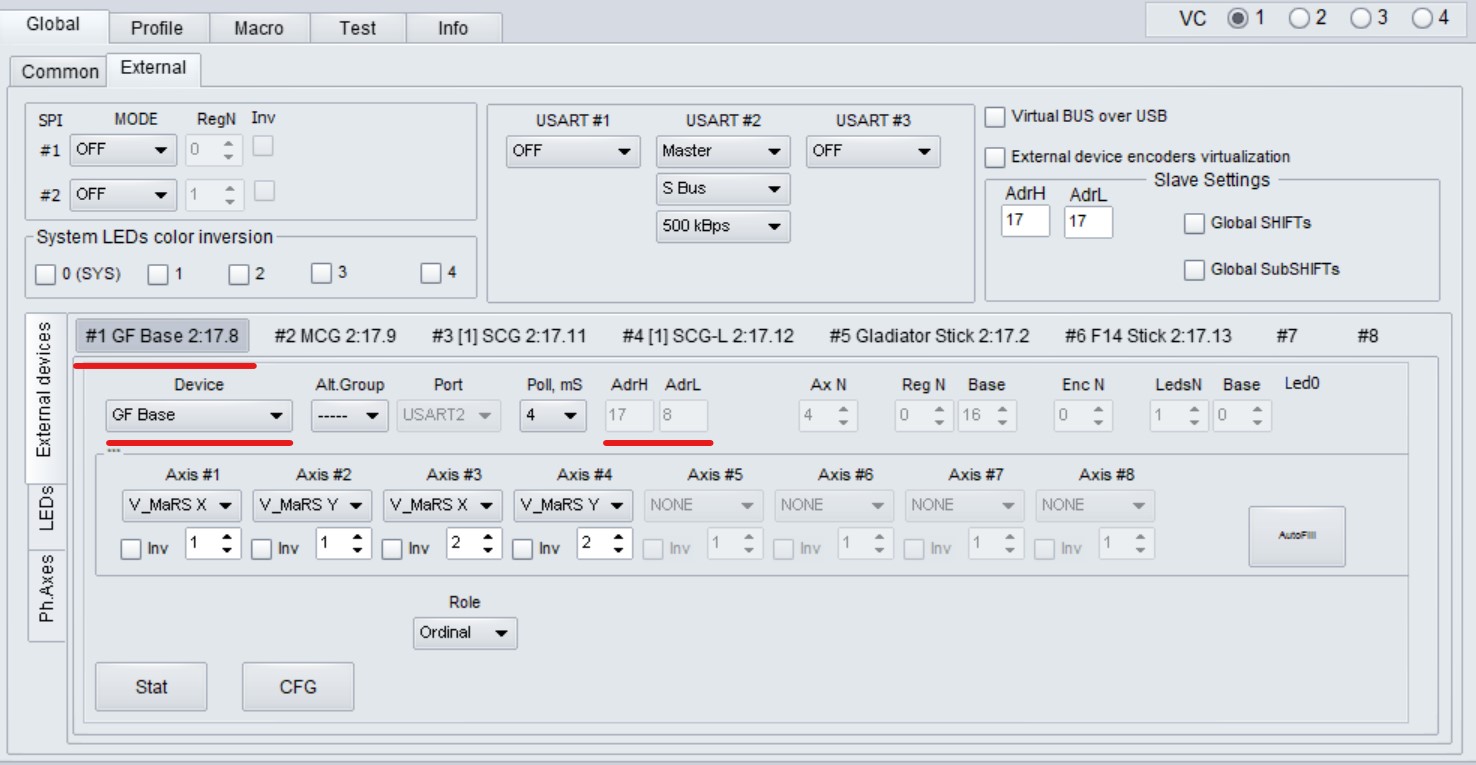The width and height of the screenshot is (1476, 765).
Task: Open the LEDs vertical side tab
Action: point(46,509)
